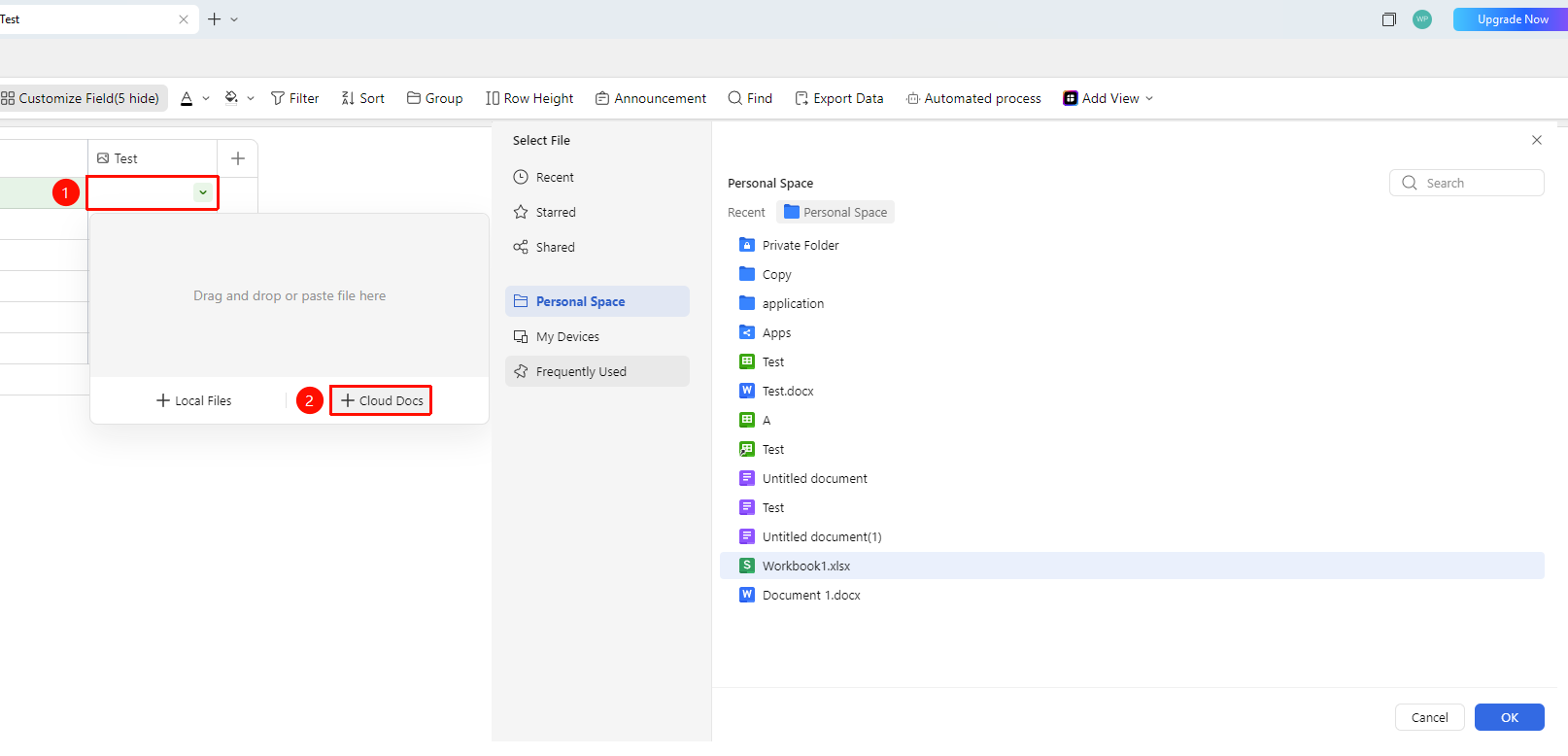Select Personal Space in sidebar
The image size is (1568, 756).
coord(597,301)
